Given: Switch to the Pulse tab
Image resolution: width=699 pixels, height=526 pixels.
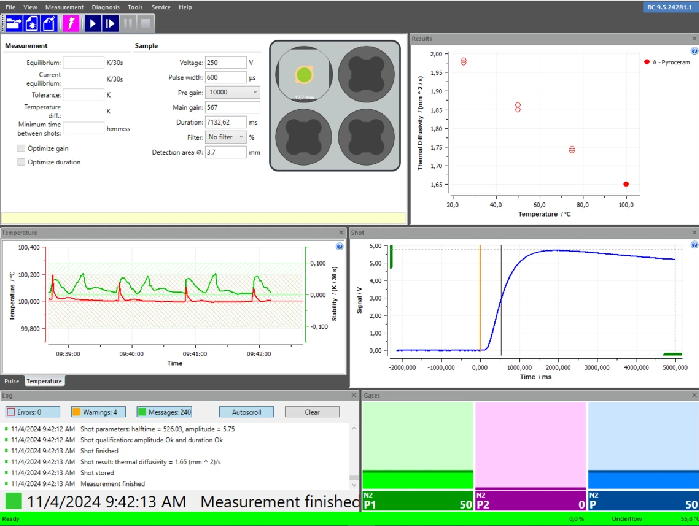Looking at the screenshot, I should click(x=12, y=381).
